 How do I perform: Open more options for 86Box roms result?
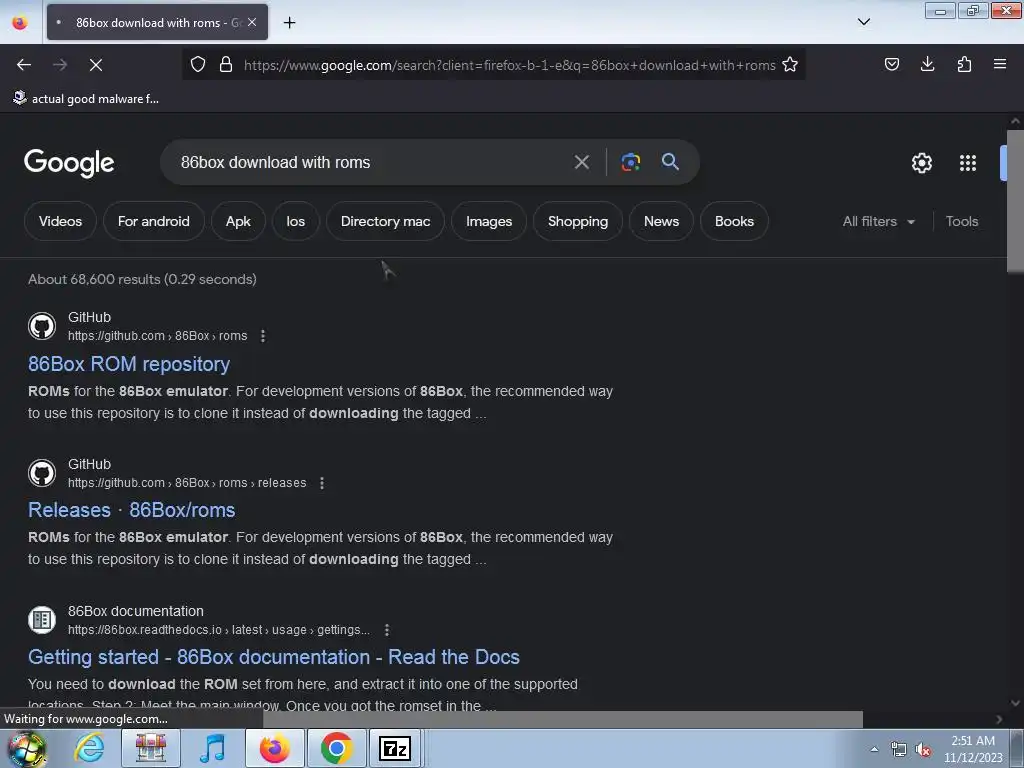click(x=263, y=336)
